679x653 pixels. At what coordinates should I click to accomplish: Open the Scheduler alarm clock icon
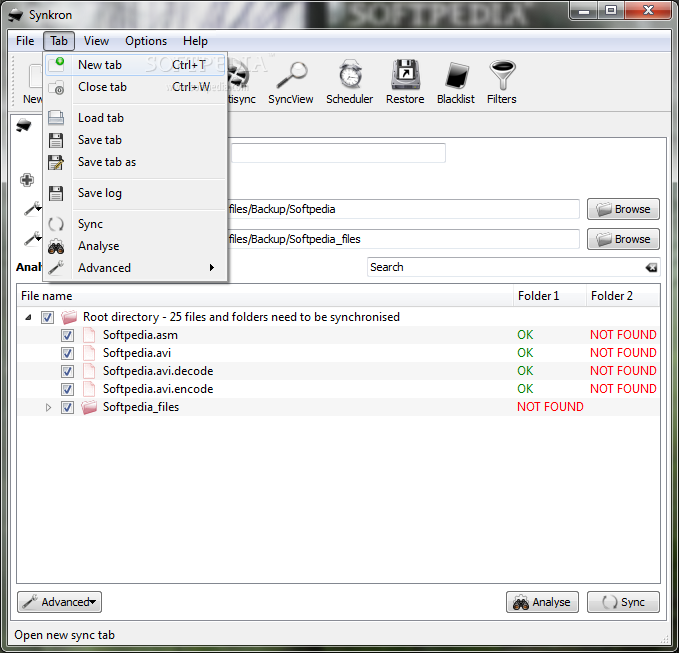pos(350,74)
